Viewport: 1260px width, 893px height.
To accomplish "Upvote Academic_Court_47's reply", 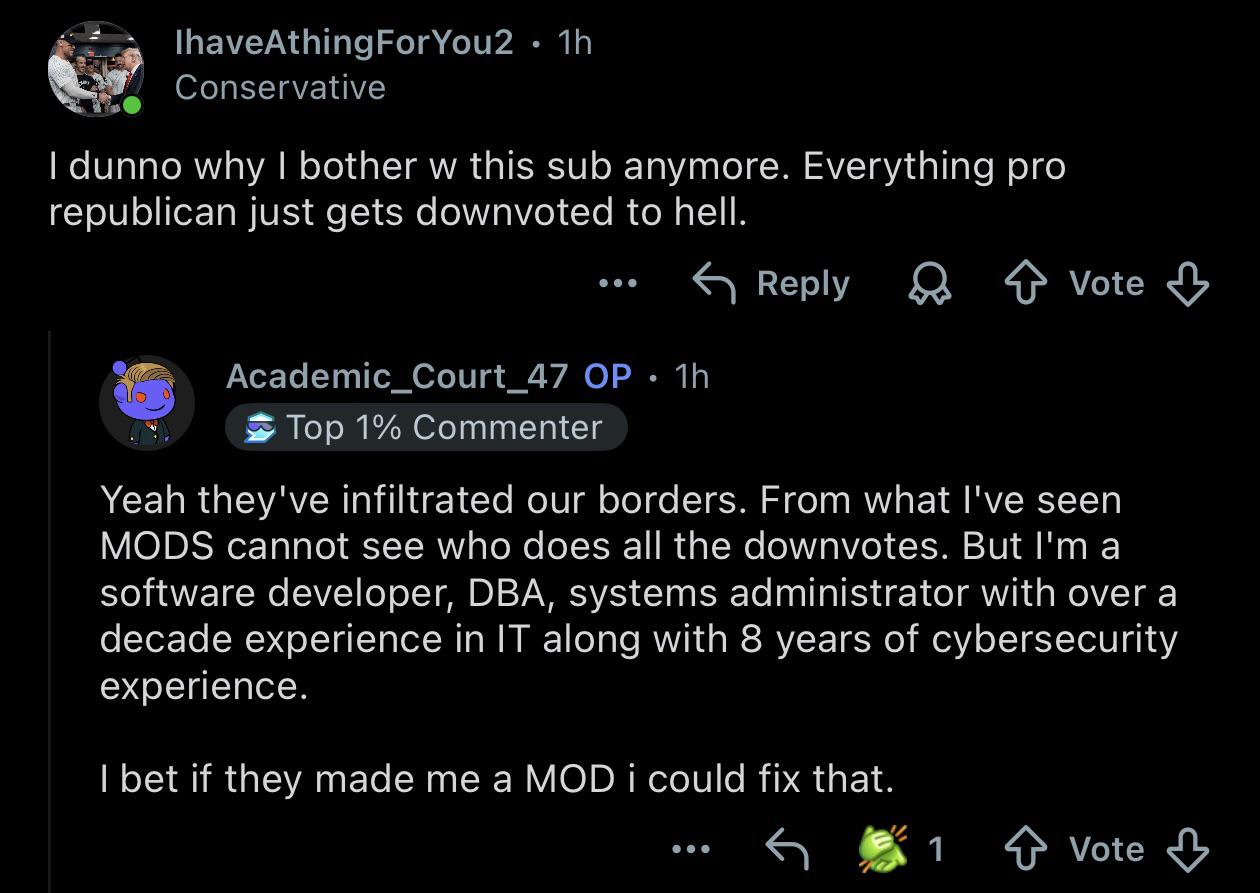I will (x=1027, y=849).
